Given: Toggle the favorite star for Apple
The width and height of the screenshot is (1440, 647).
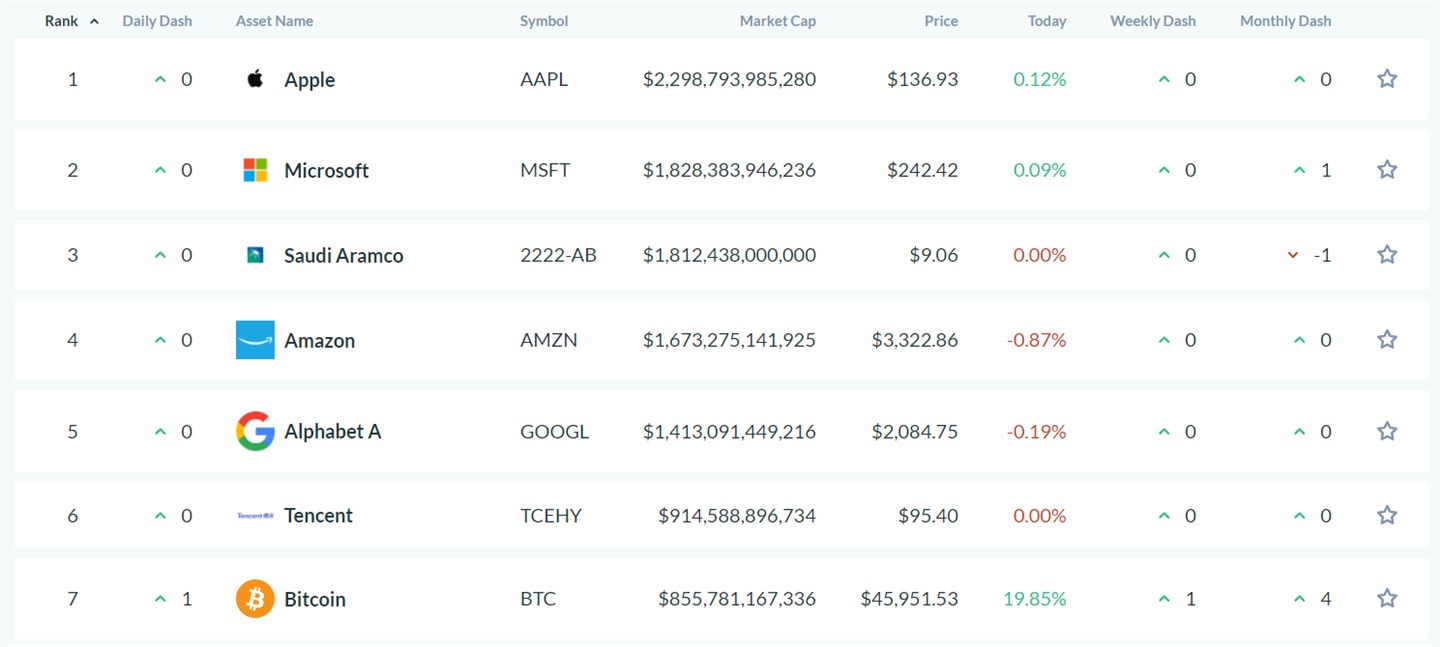Looking at the screenshot, I should coord(1387,79).
